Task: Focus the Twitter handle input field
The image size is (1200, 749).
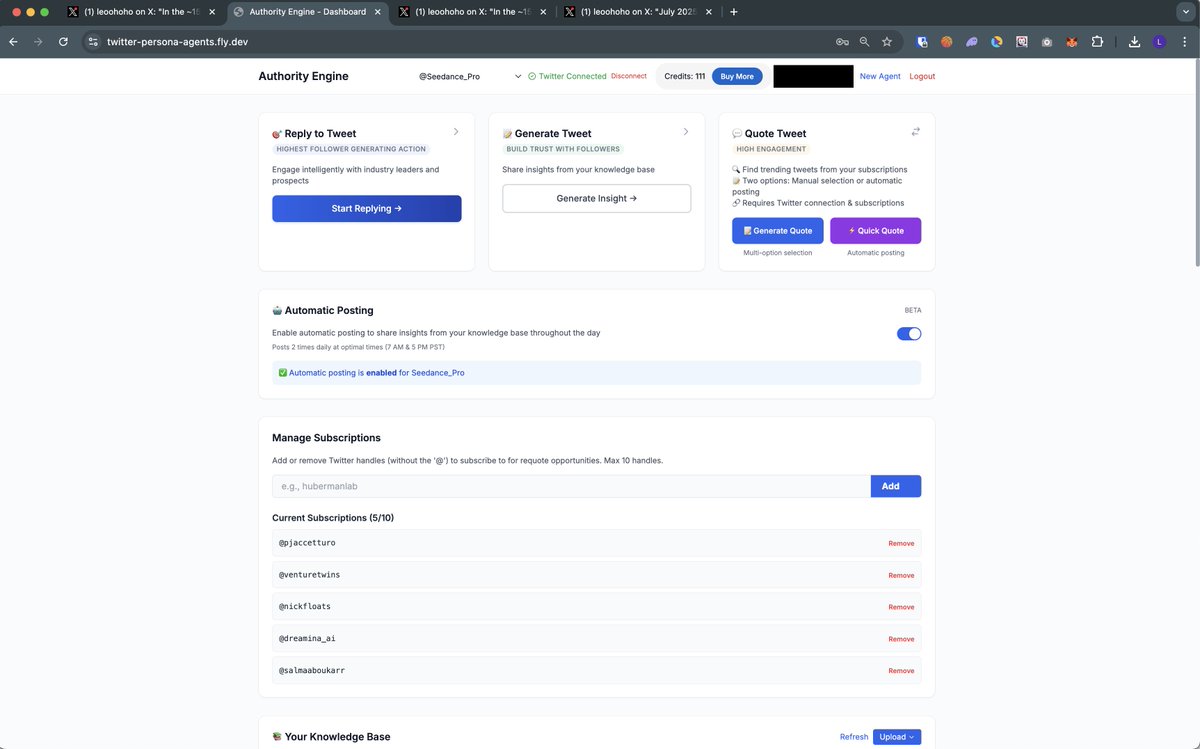Action: [x=571, y=486]
